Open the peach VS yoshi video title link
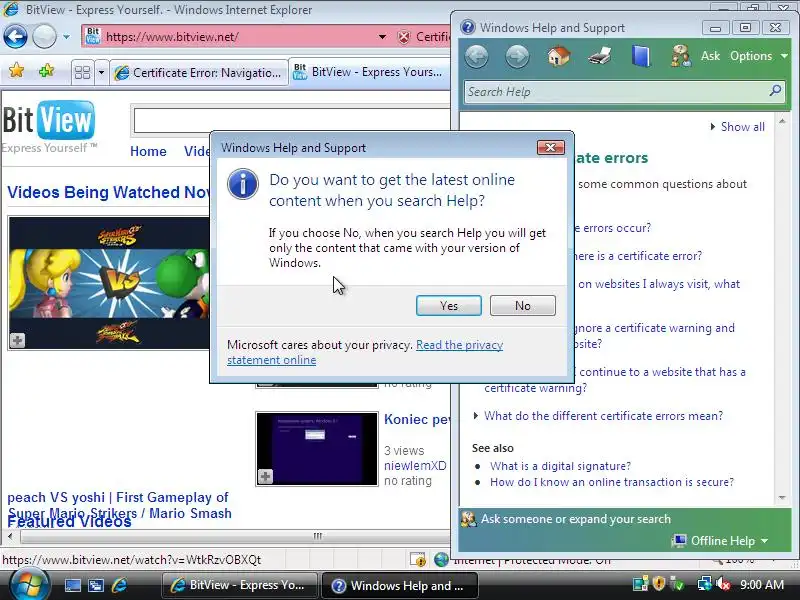The width and height of the screenshot is (800, 600). pos(119,505)
